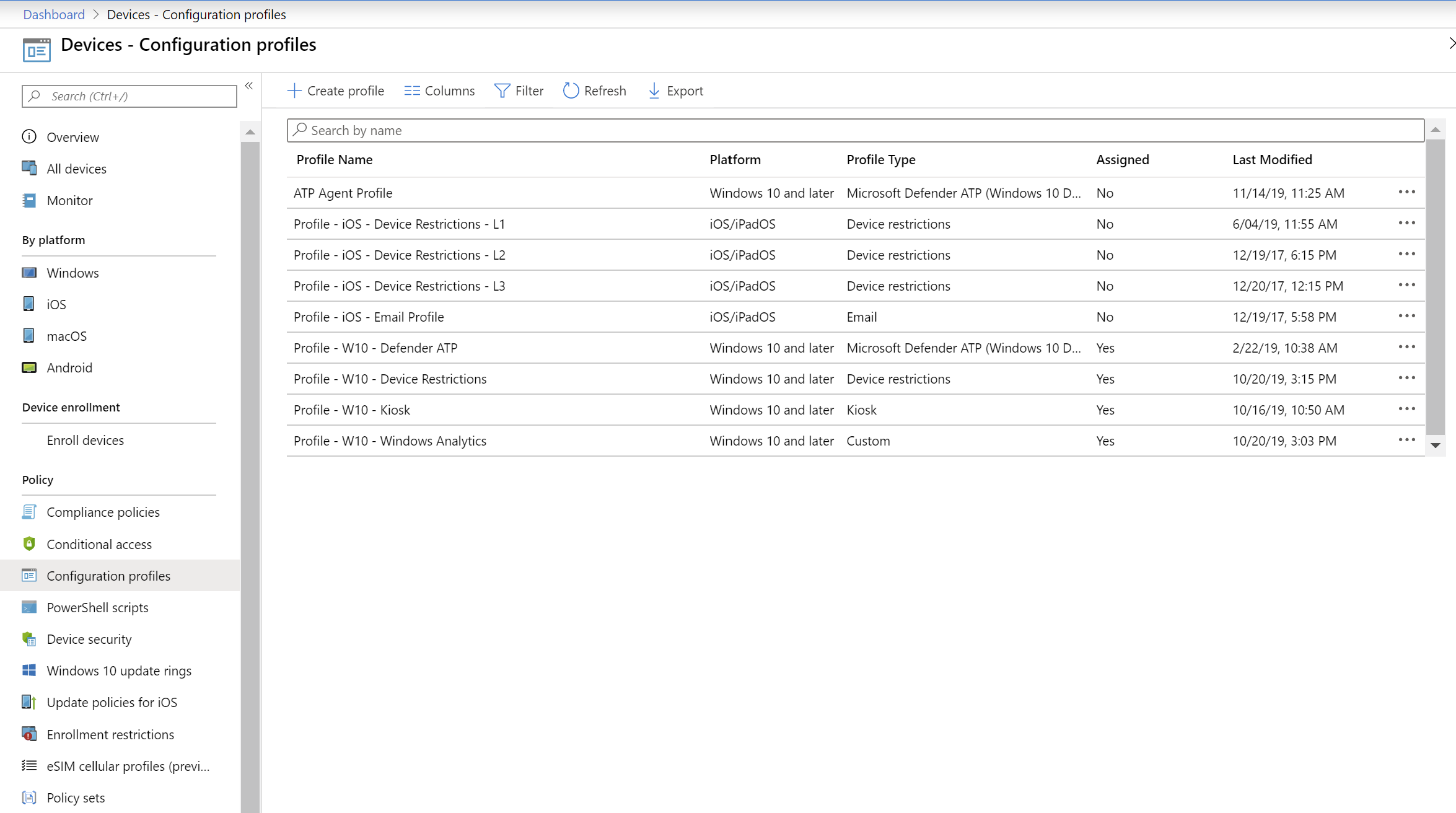This screenshot has width=1456, height=813.
Task: Click the table scrollbar down arrow
Action: [1436, 445]
